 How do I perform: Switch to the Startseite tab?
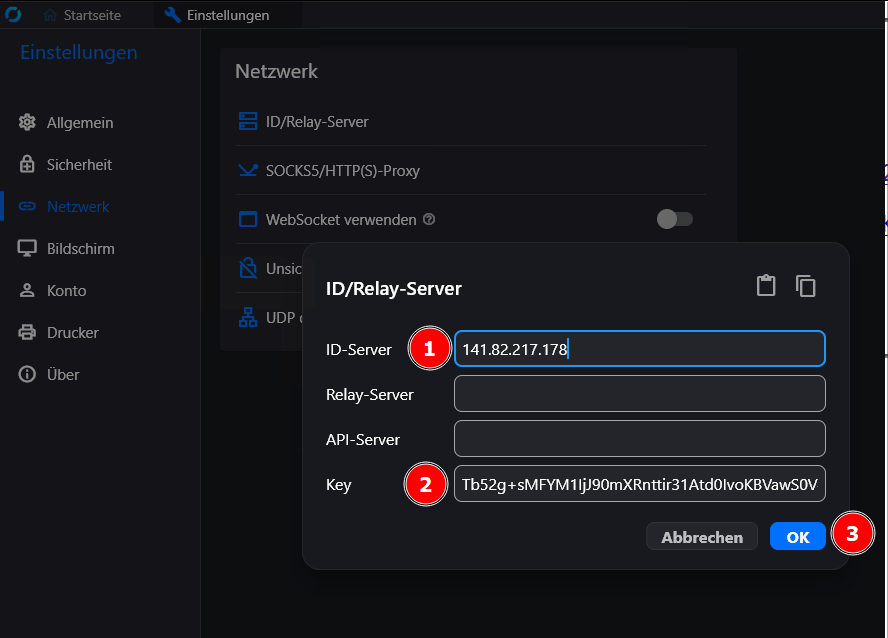(83, 15)
